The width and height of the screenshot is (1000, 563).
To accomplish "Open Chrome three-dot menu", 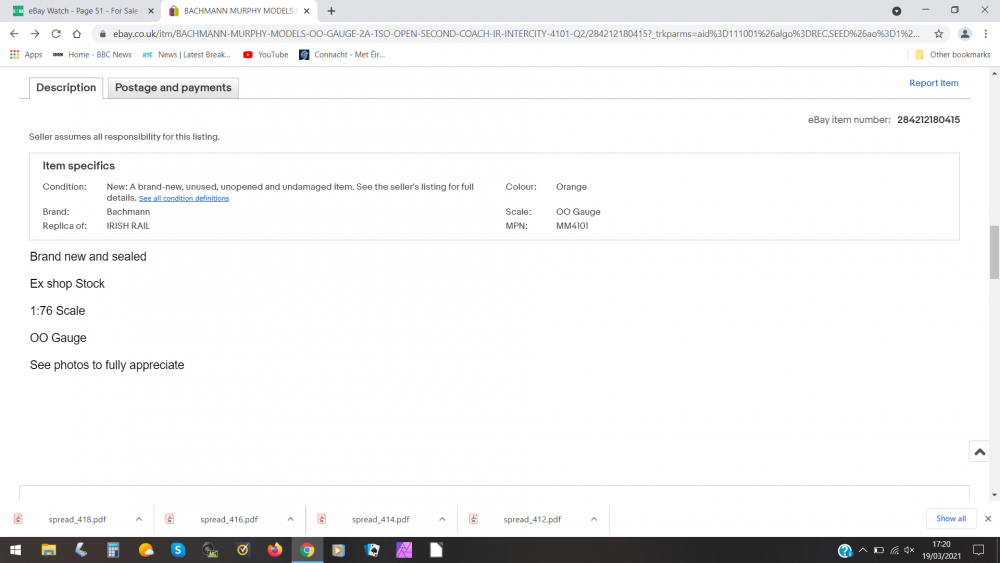I will [x=986, y=33].
